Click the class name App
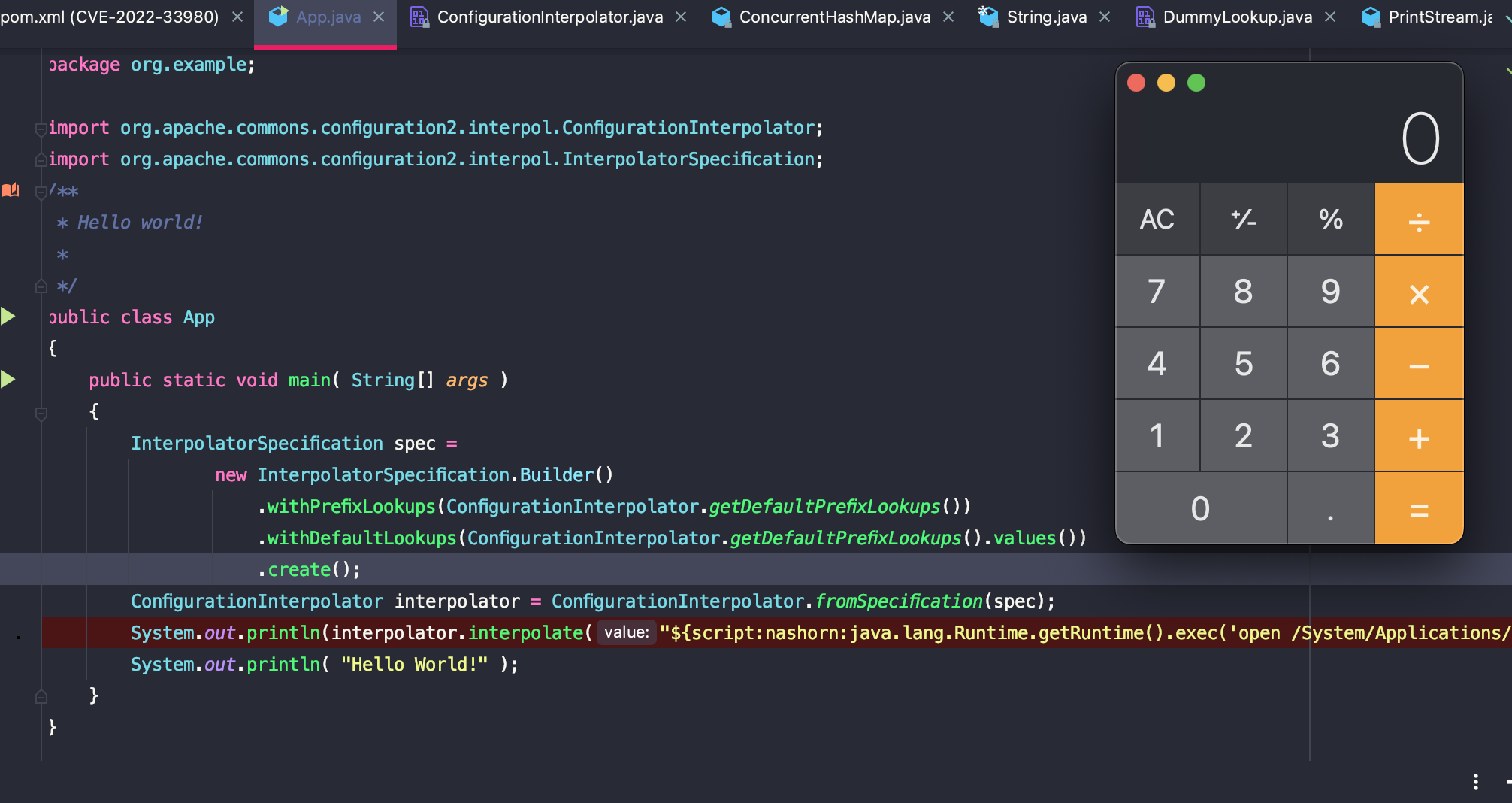This screenshot has width=1512, height=803. tap(199, 317)
